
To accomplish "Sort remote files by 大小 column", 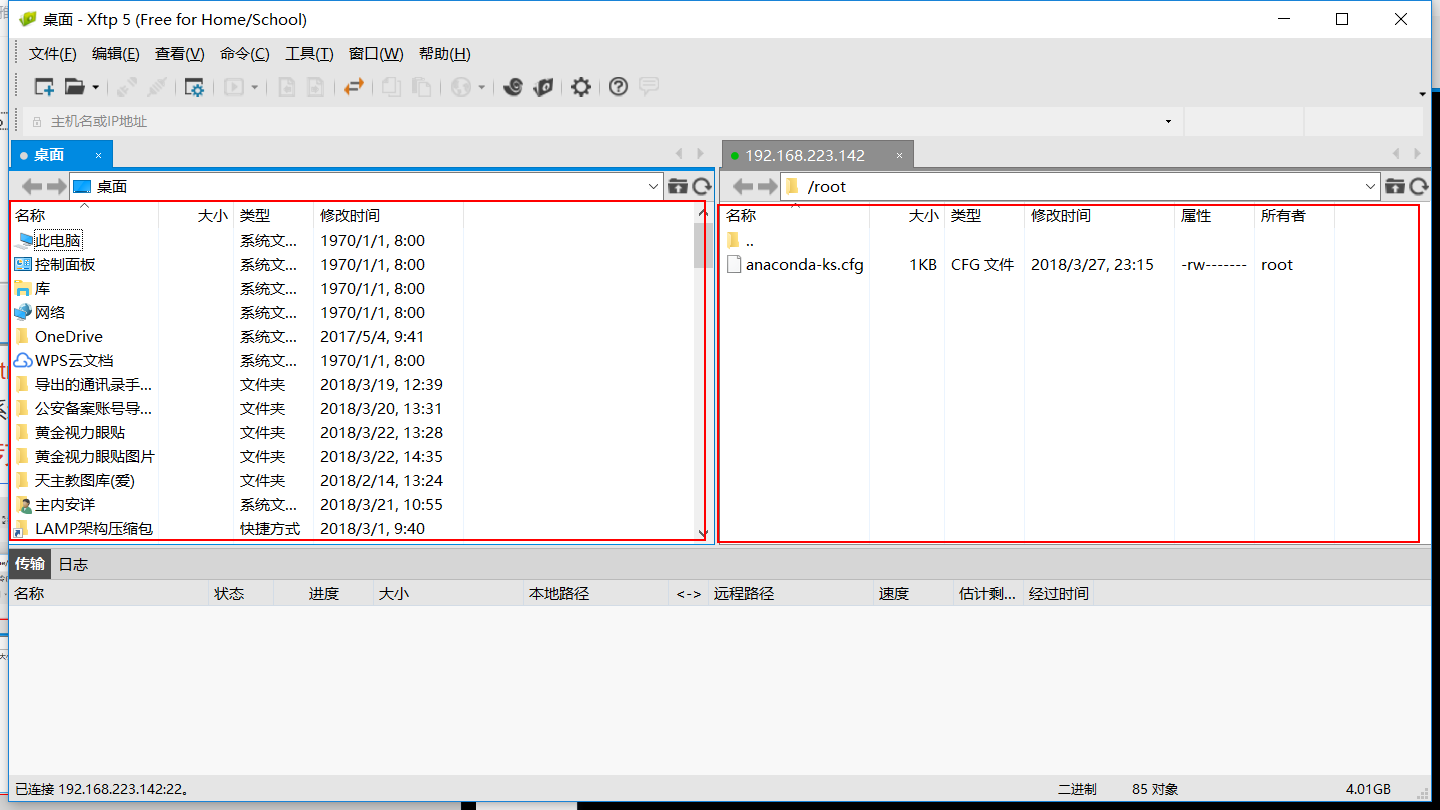I will (907, 215).
